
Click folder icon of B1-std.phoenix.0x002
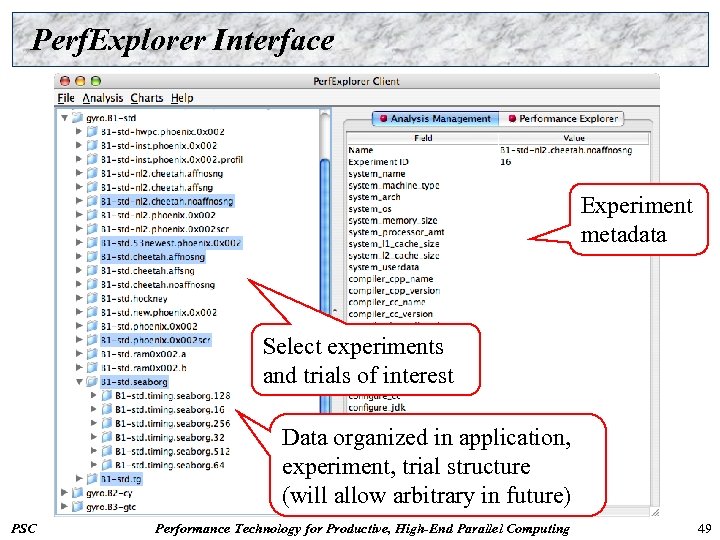pyautogui.click(x=92, y=326)
